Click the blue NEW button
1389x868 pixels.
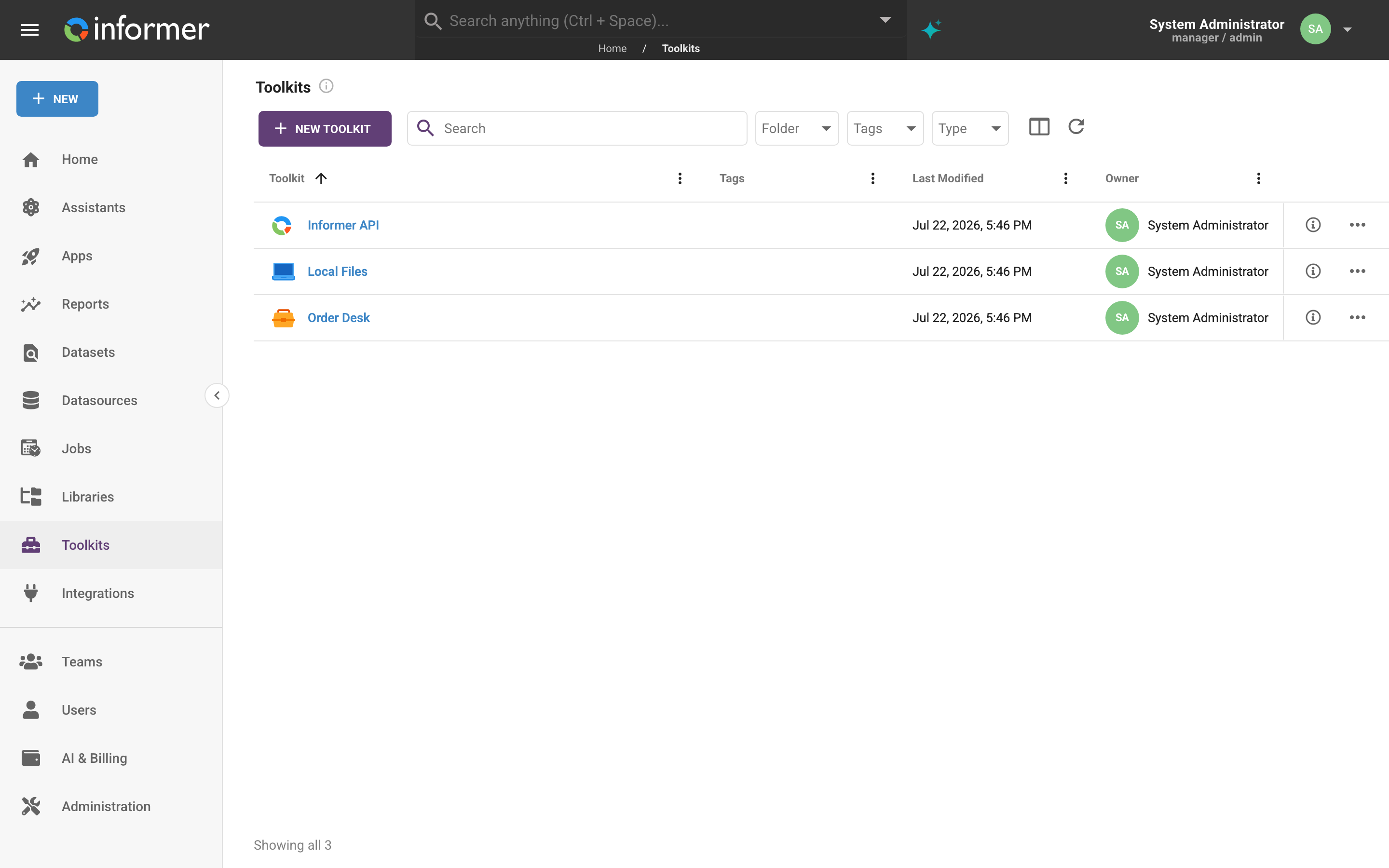pos(57,99)
